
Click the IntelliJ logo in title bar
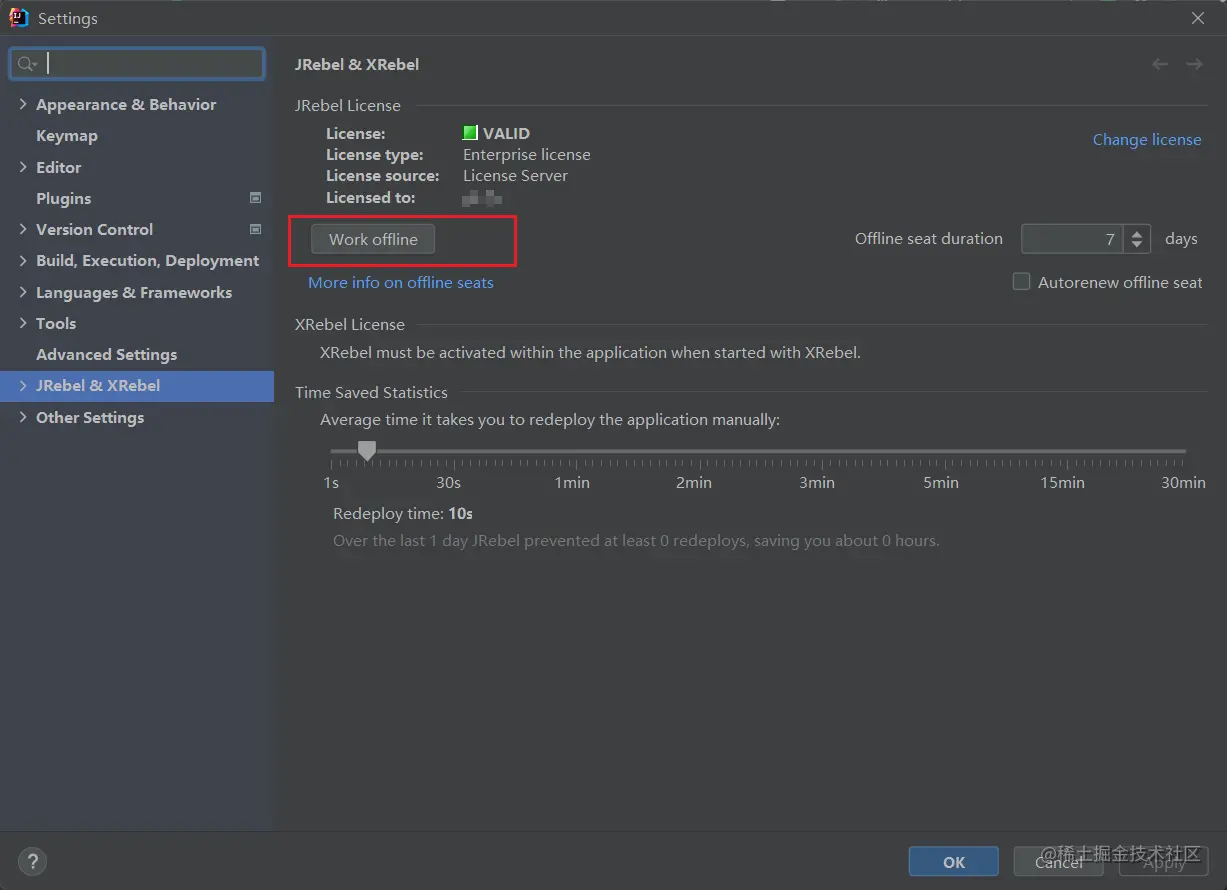[x=19, y=18]
